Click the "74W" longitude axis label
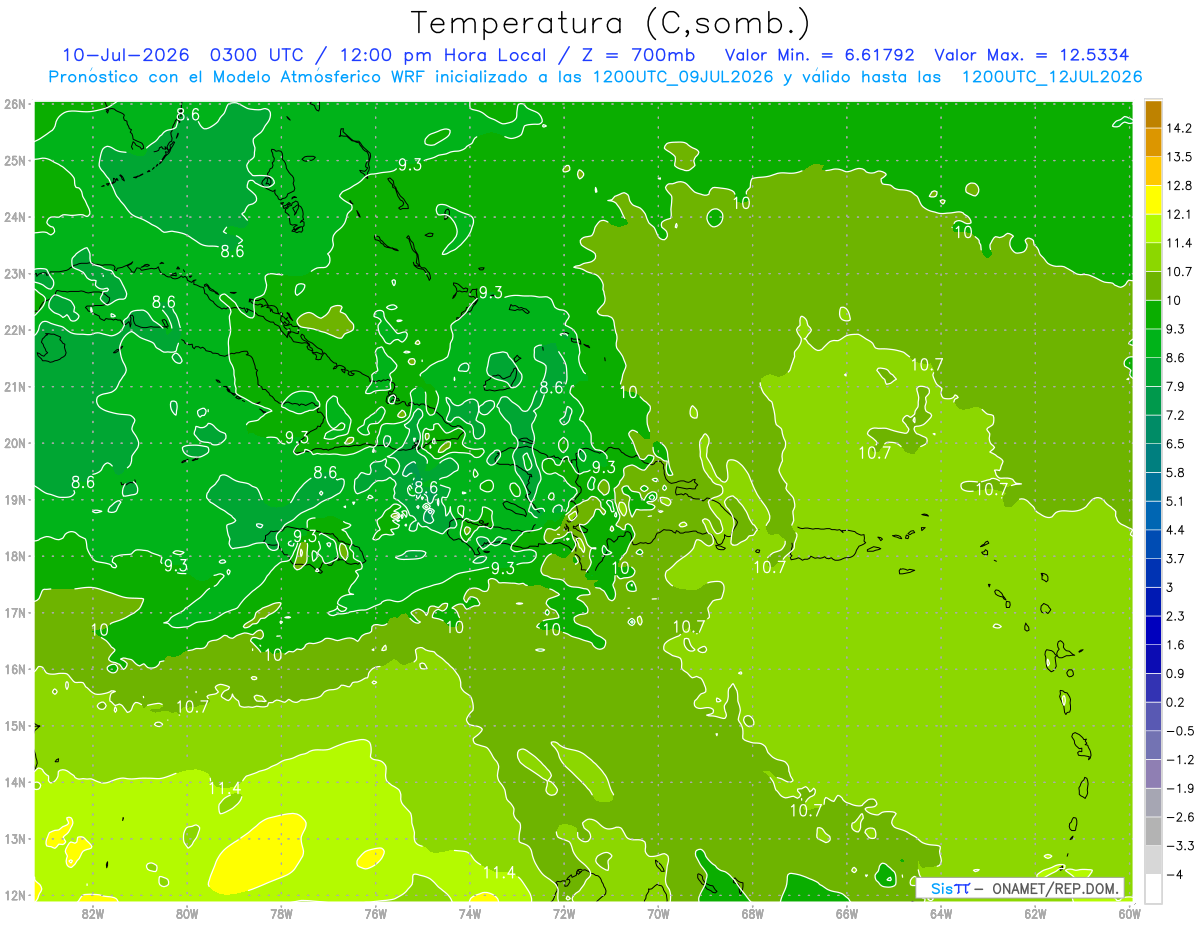 (470, 913)
